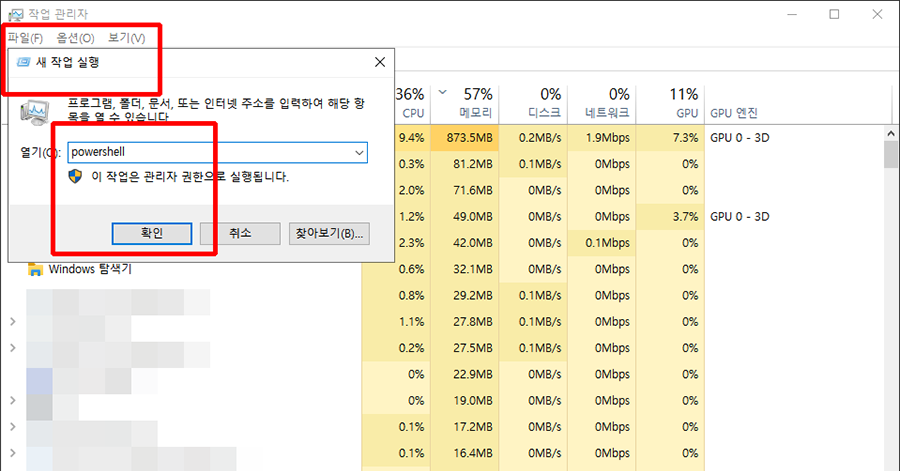The height and width of the screenshot is (471, 900).
Task: Click the Task Manager title bar icon
Action: [x=15, y=14]
